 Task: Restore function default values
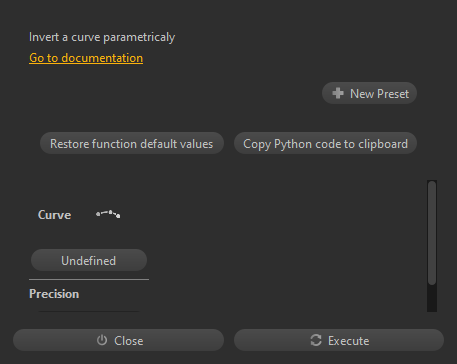coord(132,143)
